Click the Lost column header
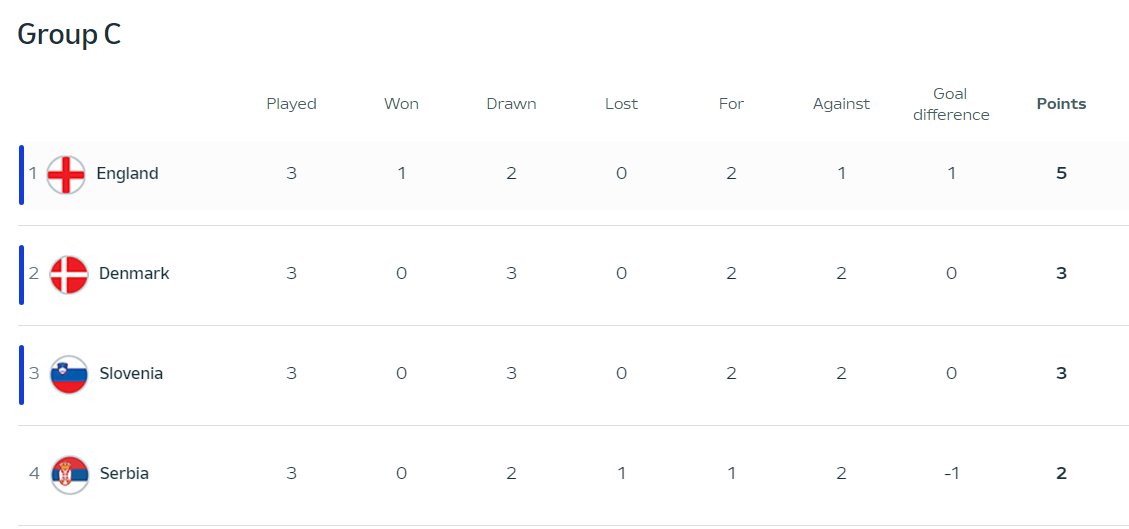Image resolution: width=1129 pixels, height=529 pixels. pos(621,104)
